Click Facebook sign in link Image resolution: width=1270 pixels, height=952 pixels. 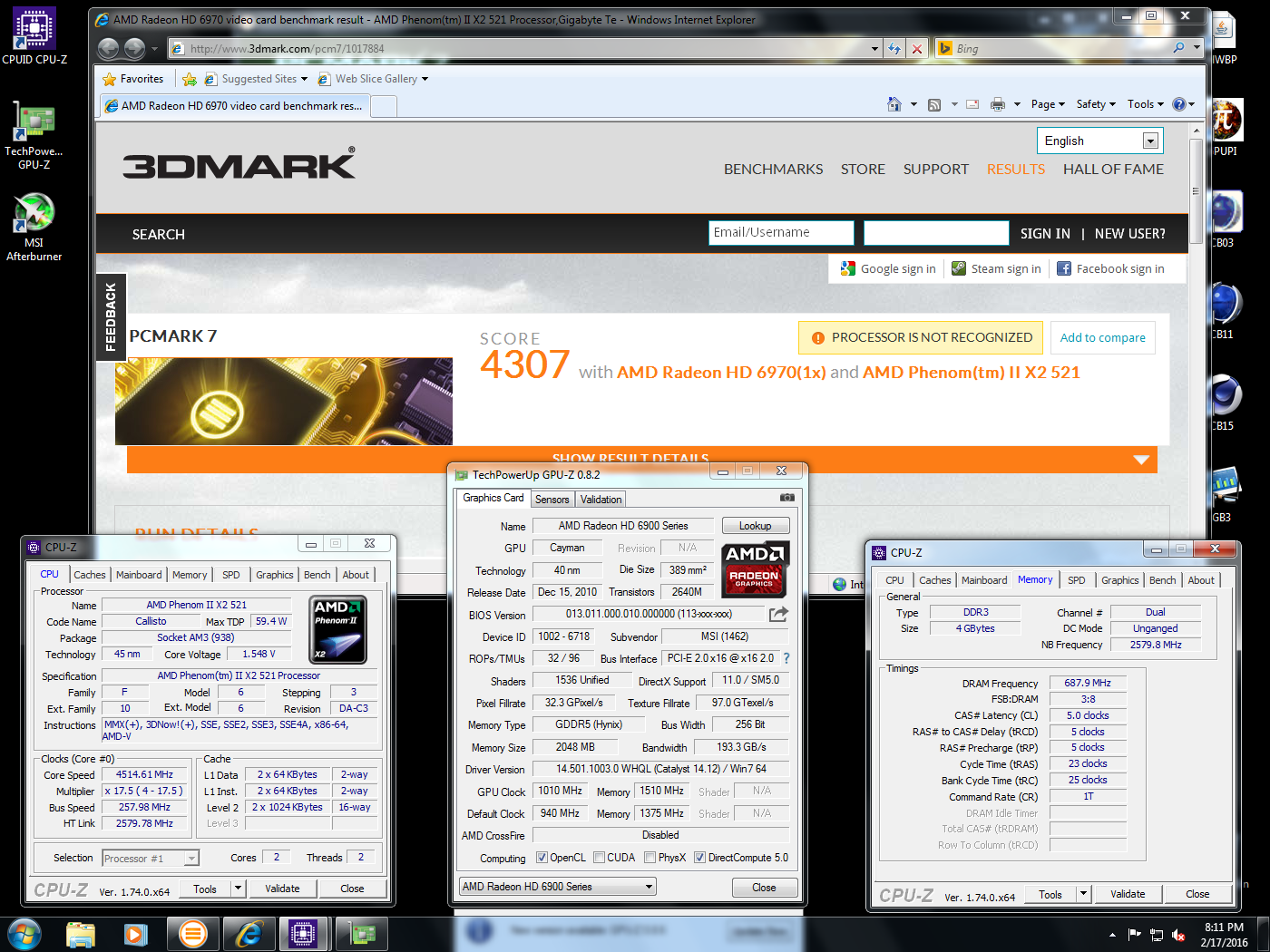1110,268
